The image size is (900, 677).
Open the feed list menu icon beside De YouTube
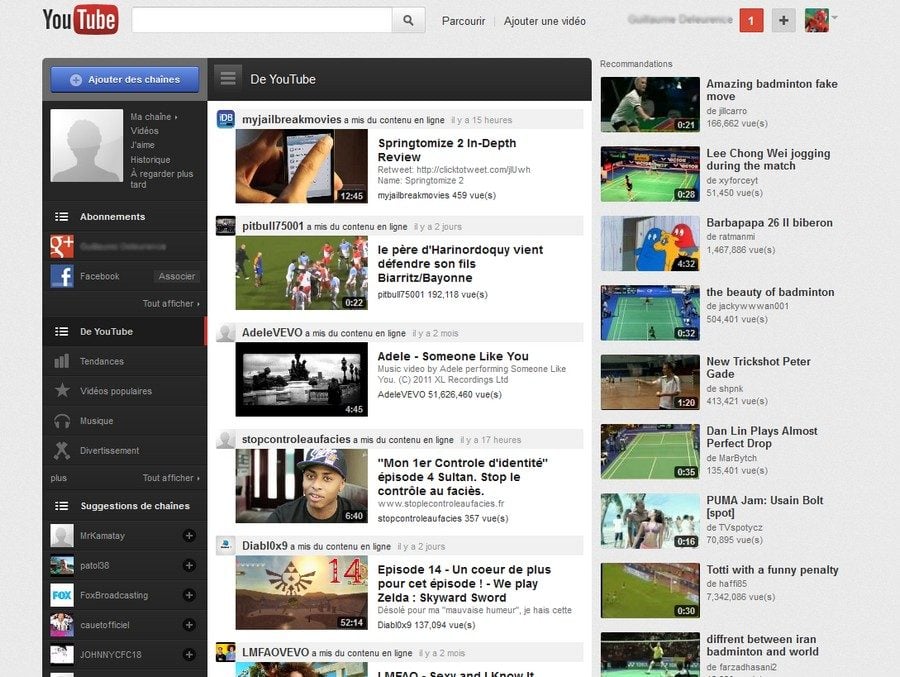click(x=229, y=79)
